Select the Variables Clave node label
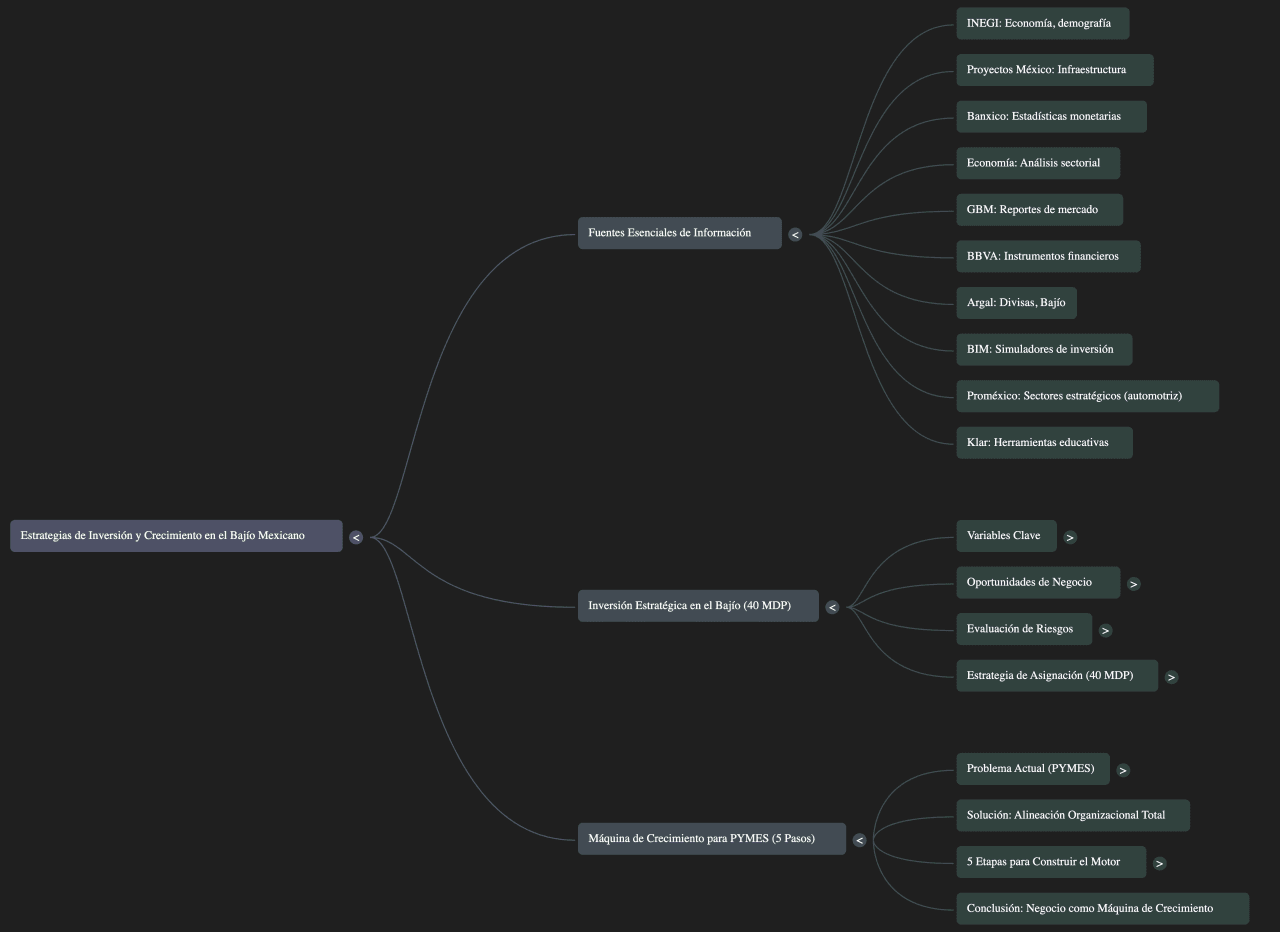Viewport: 1280px width, 932px height. tap(1006, 536)
